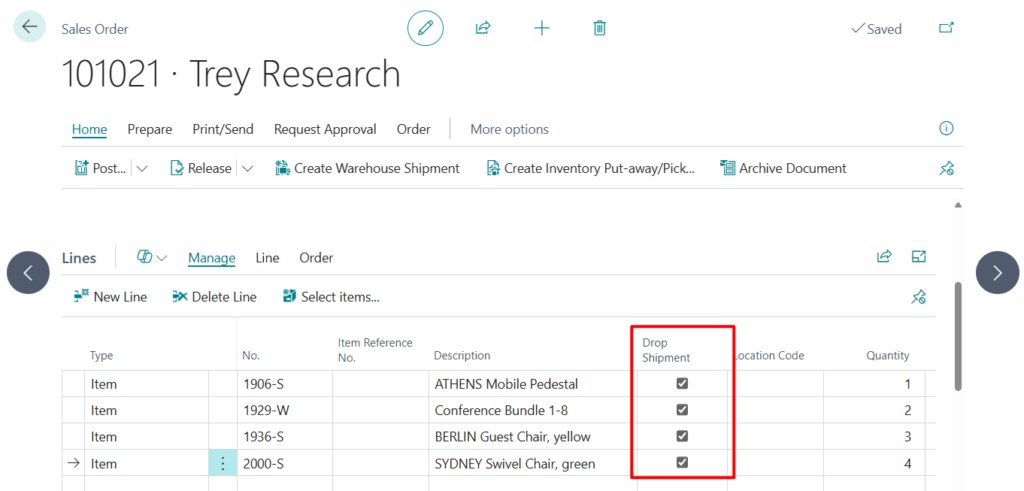Select item number 1929-W cell
Viewport: 1024px width, 491px height.
(x=285, y=411)
